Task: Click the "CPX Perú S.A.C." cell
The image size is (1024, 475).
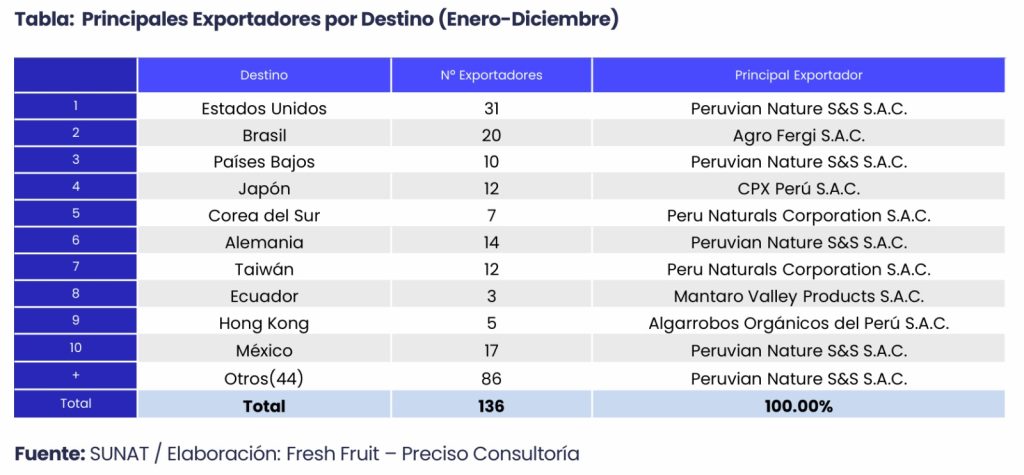Action: [x=798, y=189]
